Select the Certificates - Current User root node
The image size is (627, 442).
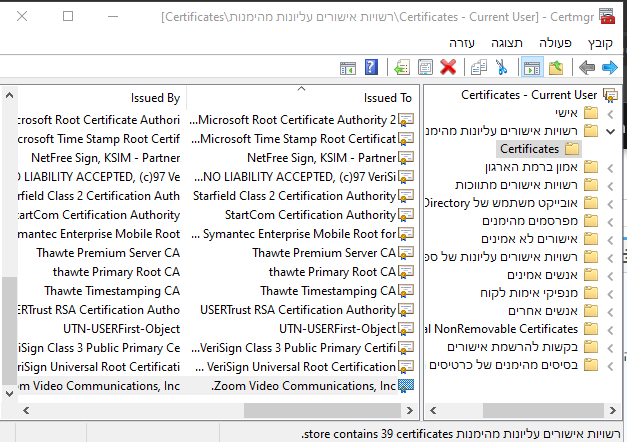point(529,95)
